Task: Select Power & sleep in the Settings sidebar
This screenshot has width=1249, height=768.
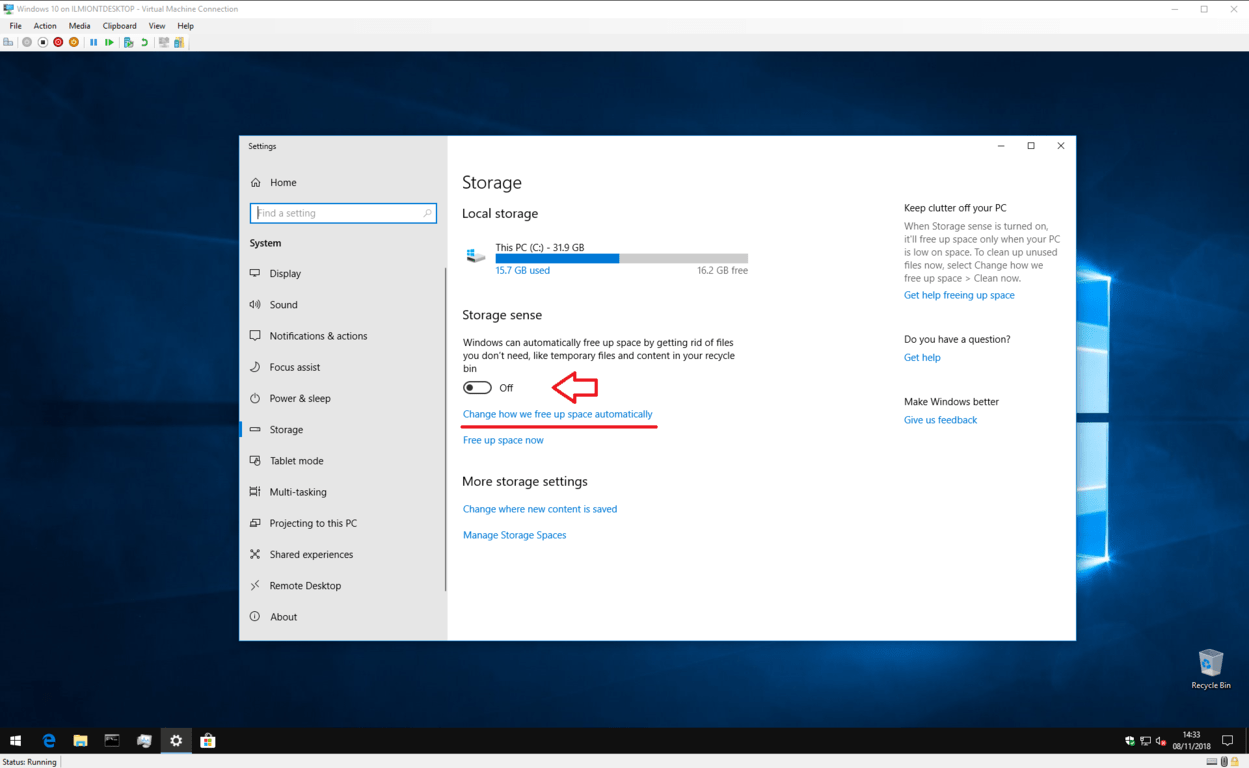Action: tap(301, 398)
